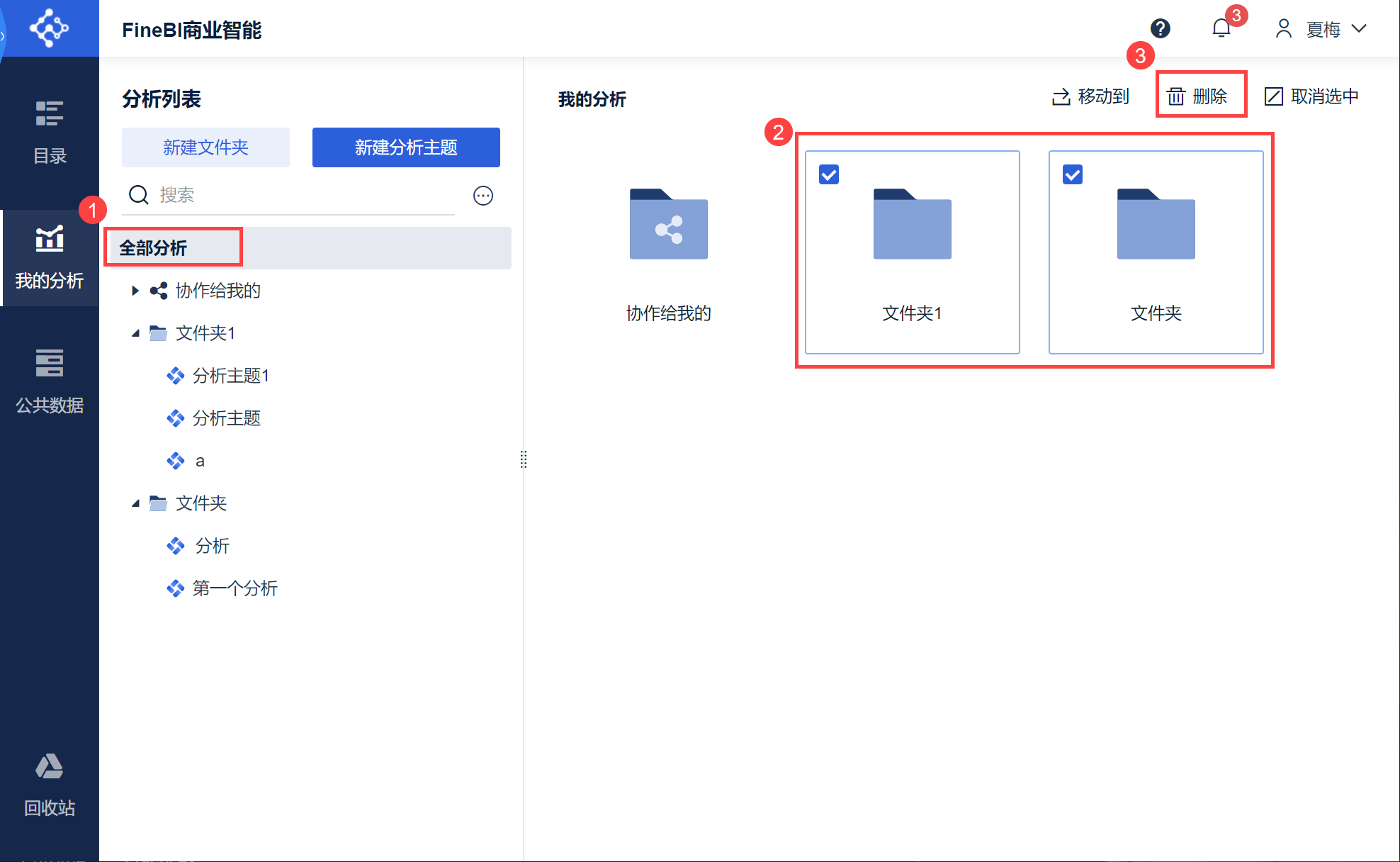This screenshot has height=862, width=1400.
Task: Uncheck the 文件夹 folder checkbox
Action: (x=1073, y=174)
